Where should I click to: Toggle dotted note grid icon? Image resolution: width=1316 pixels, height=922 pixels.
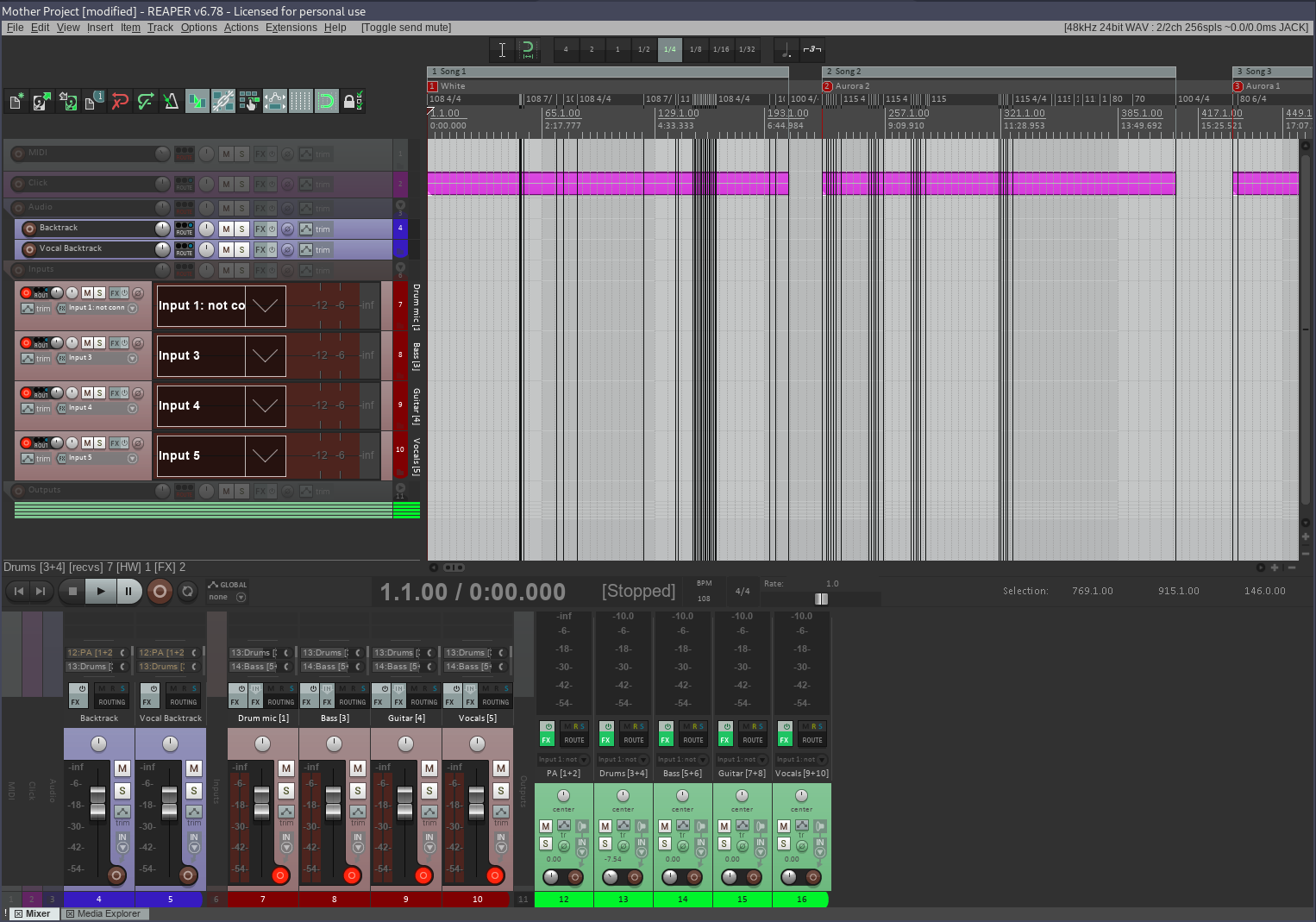click(x=786, y=50)
